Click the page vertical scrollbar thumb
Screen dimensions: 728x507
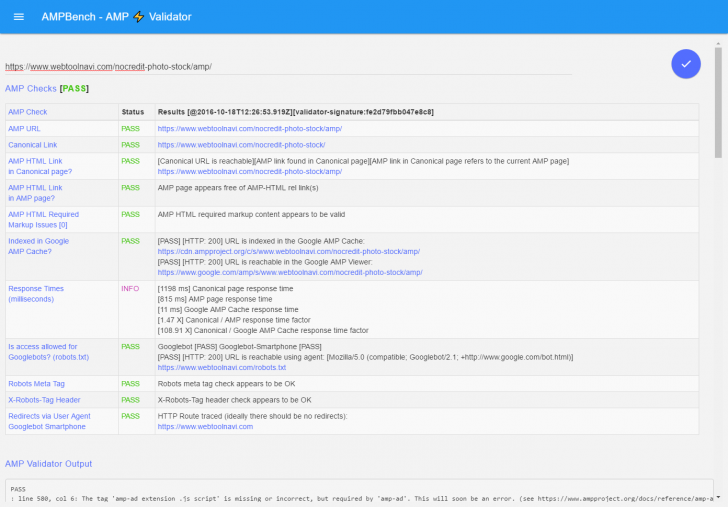tap(718, 102)
